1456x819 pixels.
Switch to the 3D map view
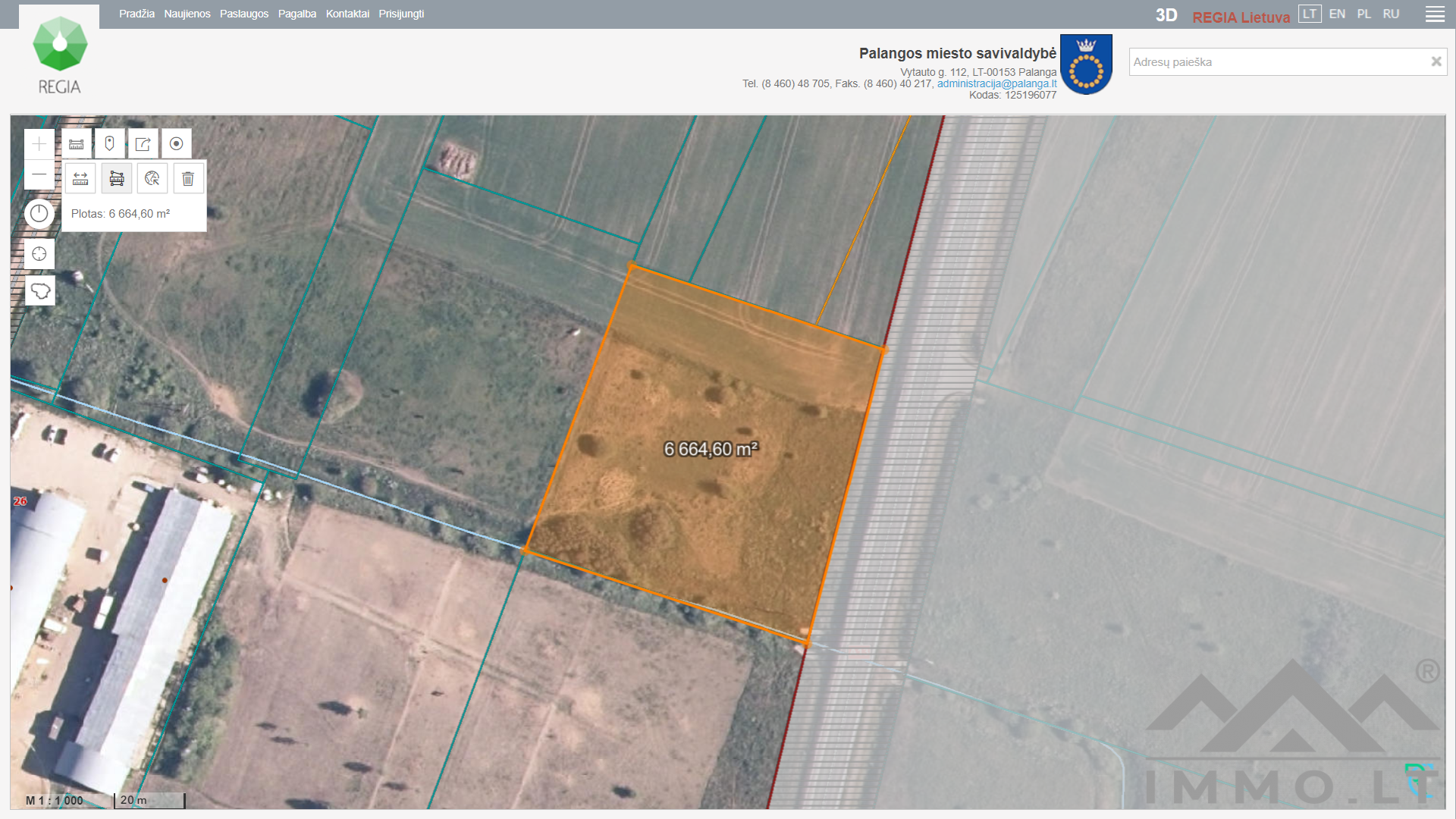1166,15
